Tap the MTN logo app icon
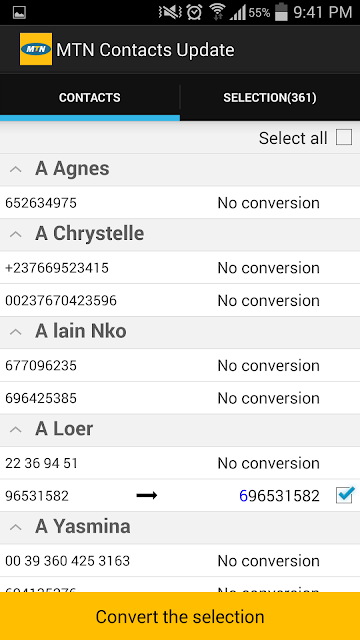The image size is (360, 640). pos(36,49)
